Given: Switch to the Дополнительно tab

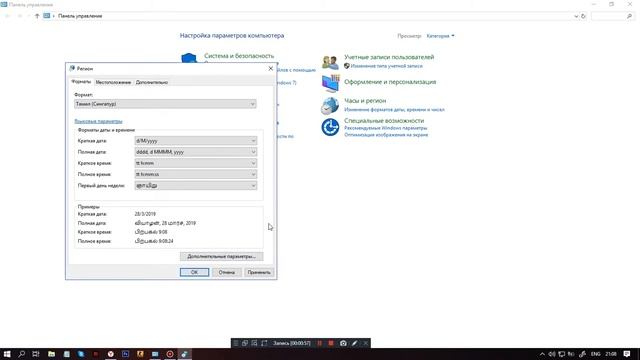Looking at the screenshot, I should coord(151,82).
